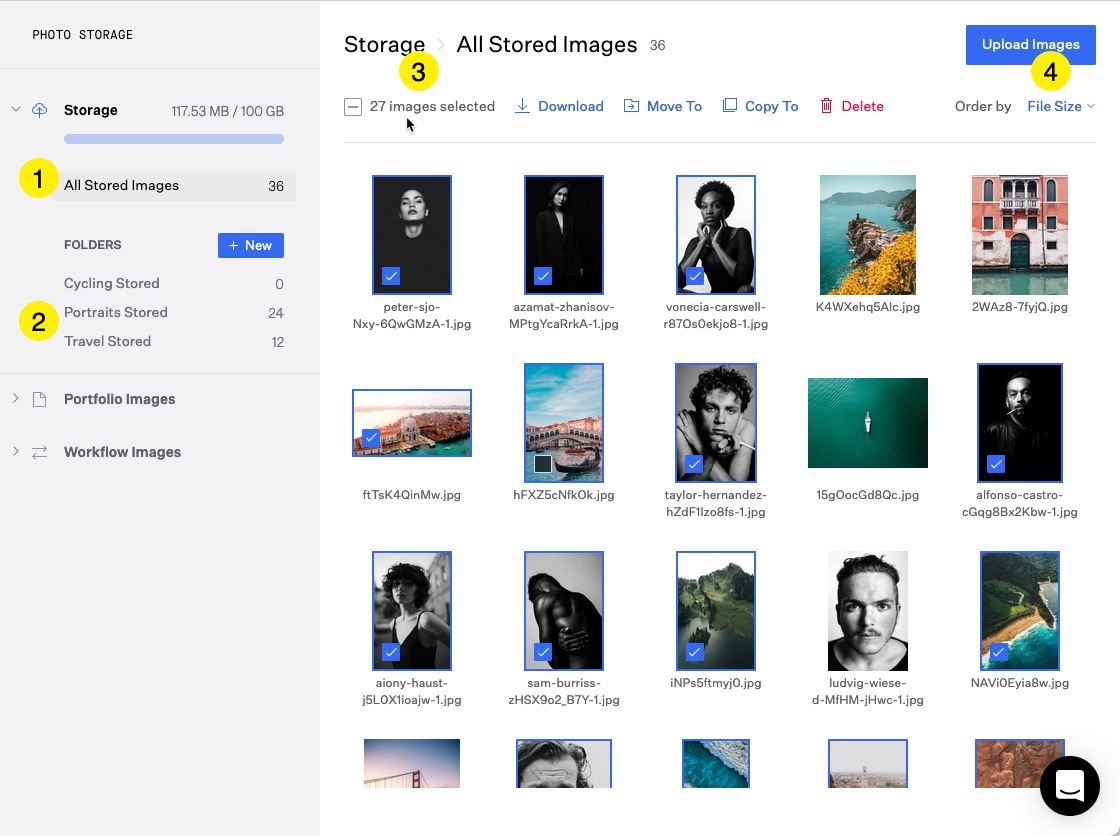Check the unchecked box on hFXZ5cNfkOk.jpg
The width and height of the screenshot is (1120, 836).
click(543, 464)
